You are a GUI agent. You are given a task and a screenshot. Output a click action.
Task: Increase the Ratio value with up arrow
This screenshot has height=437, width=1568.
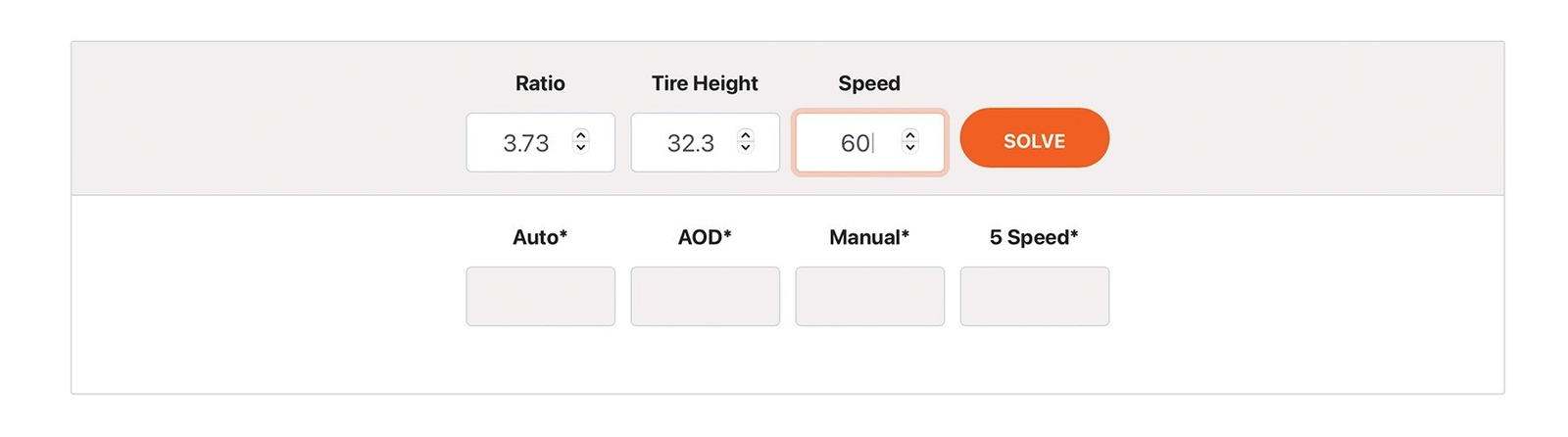pos(580,135)
